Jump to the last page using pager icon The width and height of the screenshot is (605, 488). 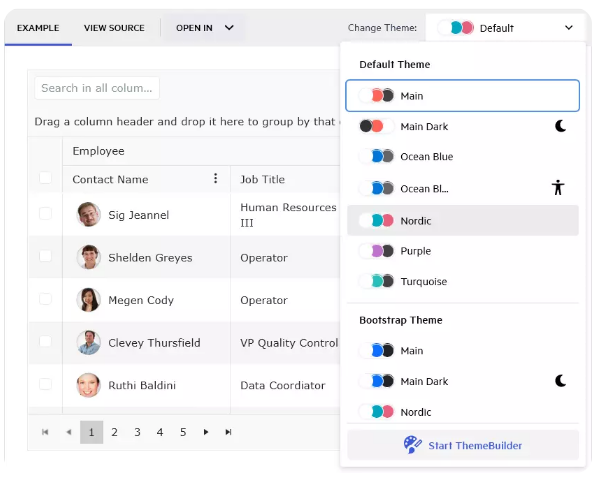229,432
